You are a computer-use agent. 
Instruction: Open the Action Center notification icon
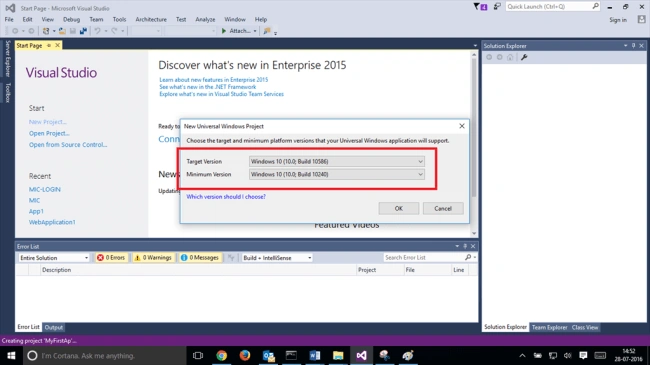coord(583,355)
